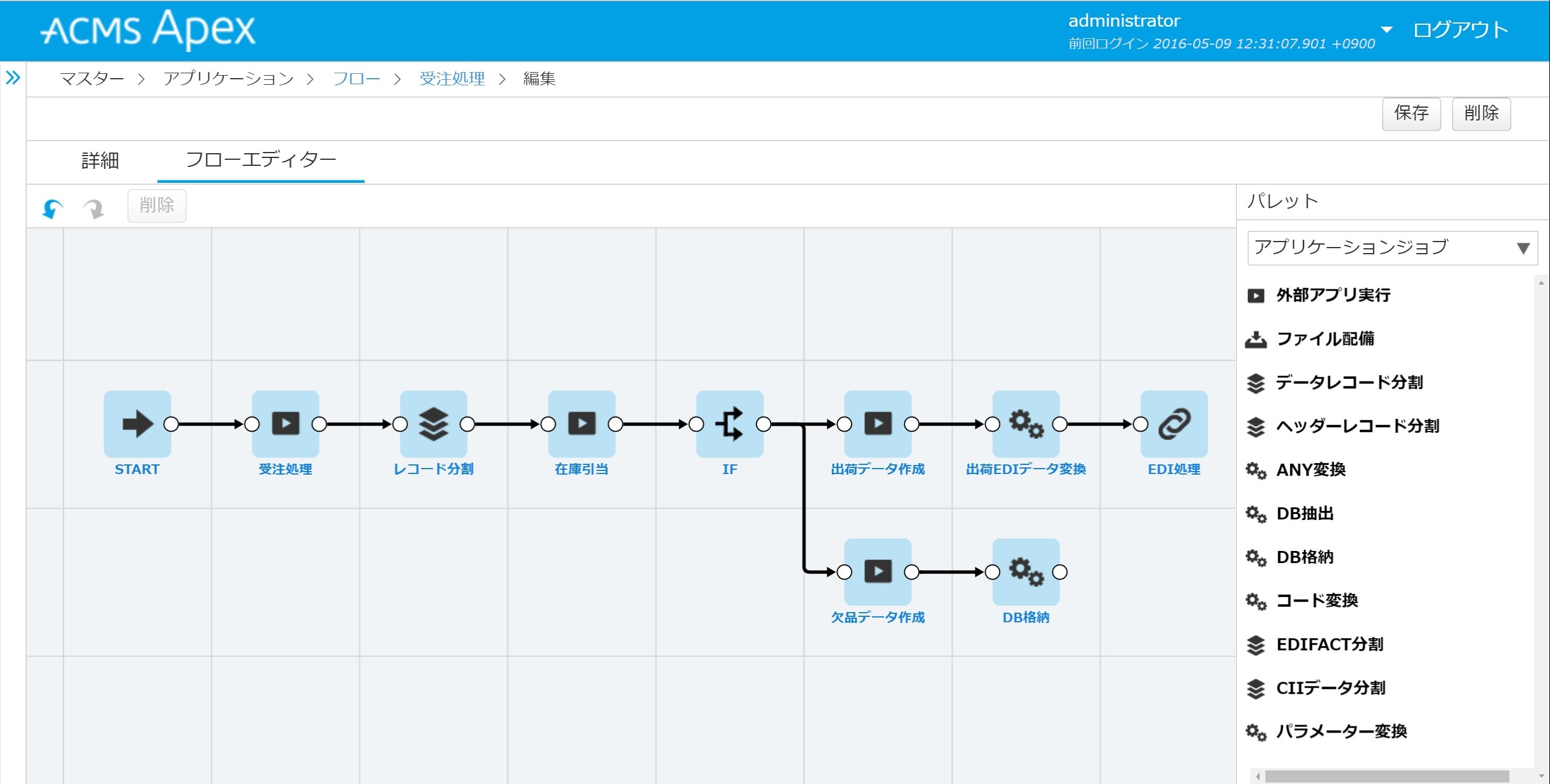Image resolution: width=1550 pixels, height=784 pixels.
Task: Select the 受注処理 flow node icon
Action: pos(285,424)
